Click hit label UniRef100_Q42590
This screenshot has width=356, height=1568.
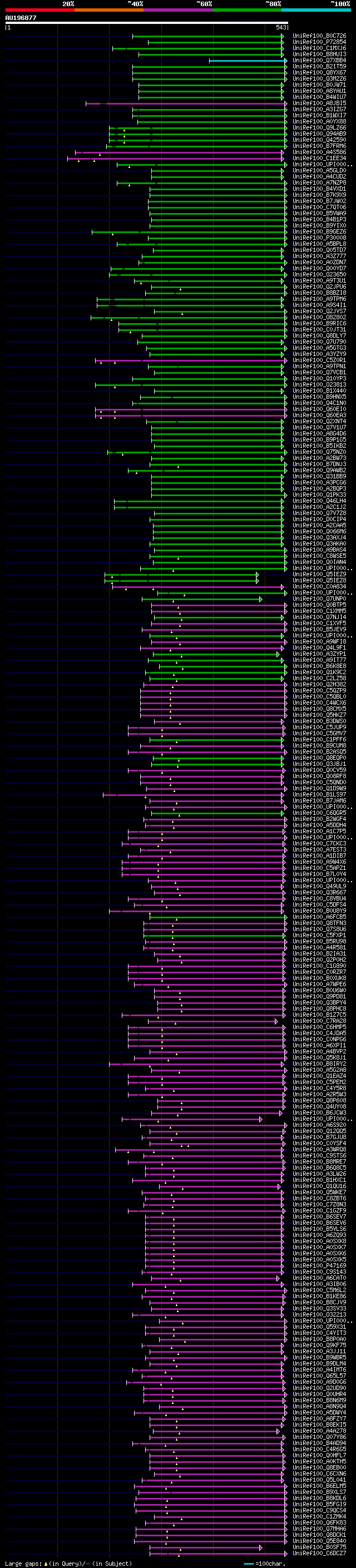pyautogui.click(x=319, y=140)
